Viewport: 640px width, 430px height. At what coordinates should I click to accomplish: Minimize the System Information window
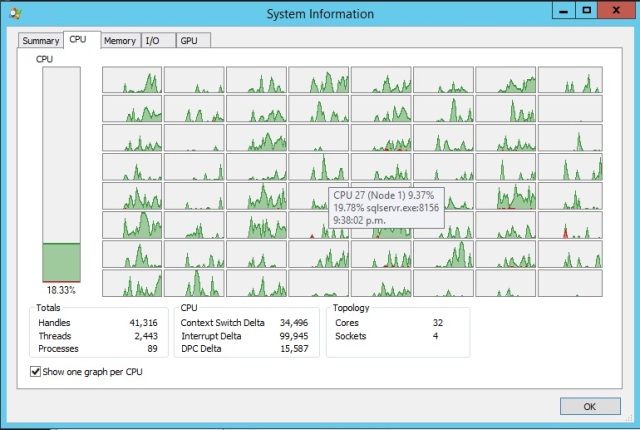point(564,10)
